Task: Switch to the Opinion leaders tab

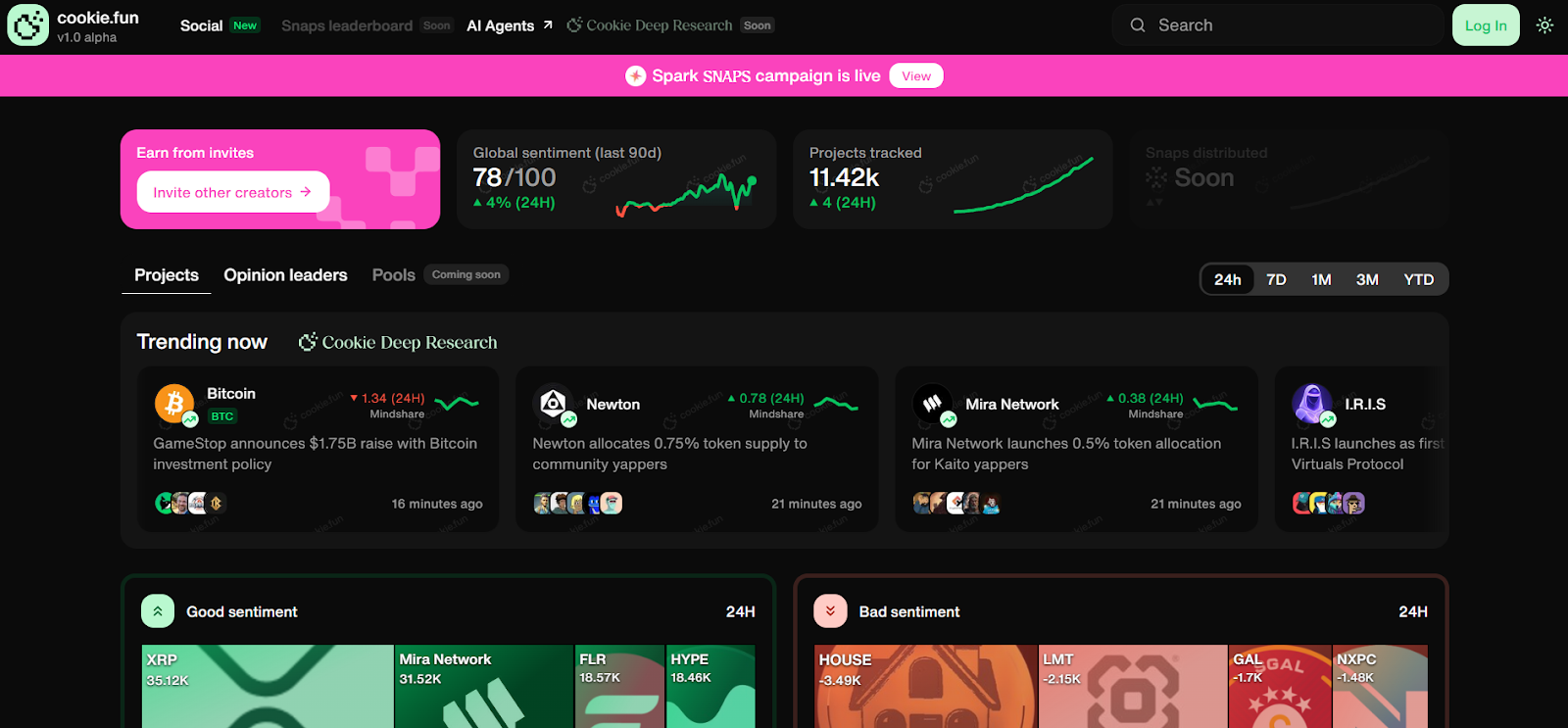Action: [x=285, y=275]
